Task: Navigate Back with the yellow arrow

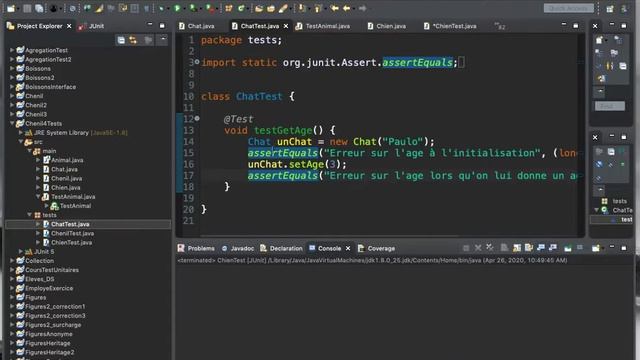Action: click(x=347, y=8)
